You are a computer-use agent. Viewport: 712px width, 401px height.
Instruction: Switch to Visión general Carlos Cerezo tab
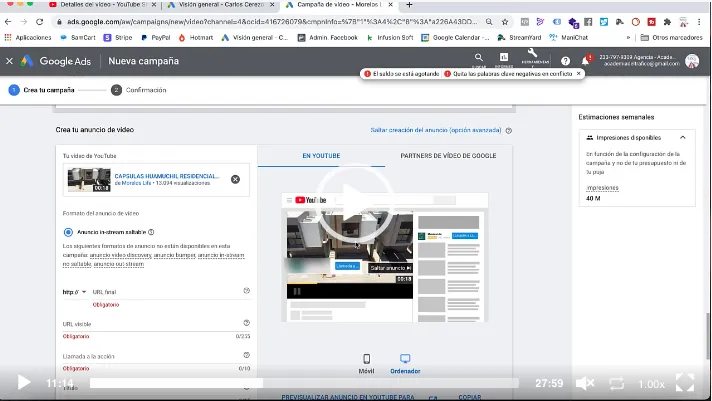pyautogui.click(x=221, y=5)
